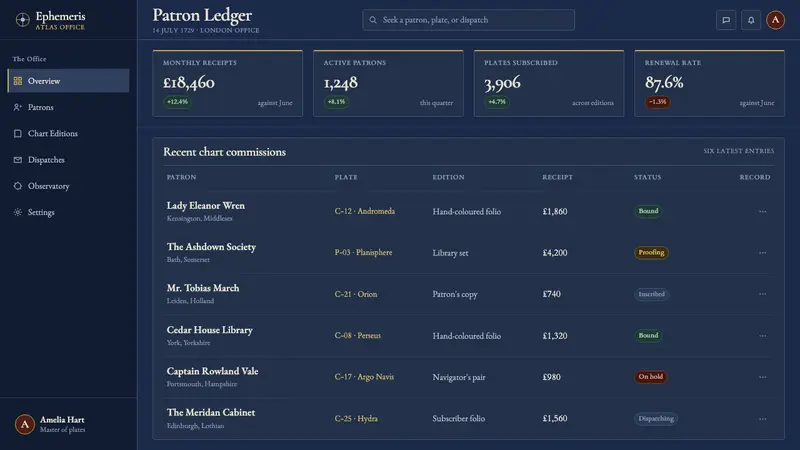The width and height of the screenshot is (800, 450).
Task: Click the Patrons person icon
Action: click(x=18, y=107)
